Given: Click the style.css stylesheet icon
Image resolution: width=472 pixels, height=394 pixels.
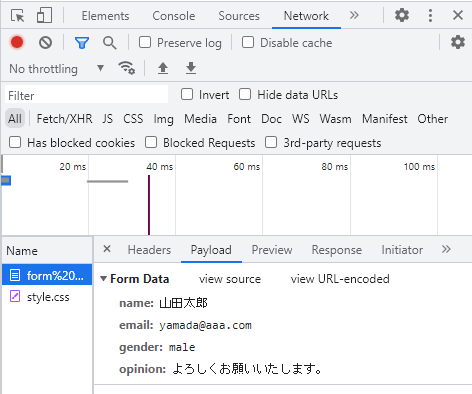Looking at the screenshot, I should tap(15, 296).
